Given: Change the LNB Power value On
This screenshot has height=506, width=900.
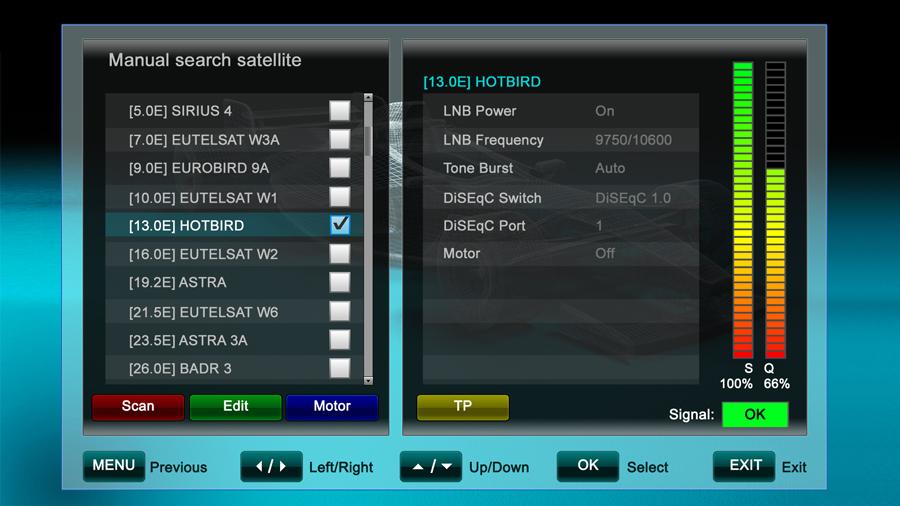Looking at the screenshot, I should 605,111.
